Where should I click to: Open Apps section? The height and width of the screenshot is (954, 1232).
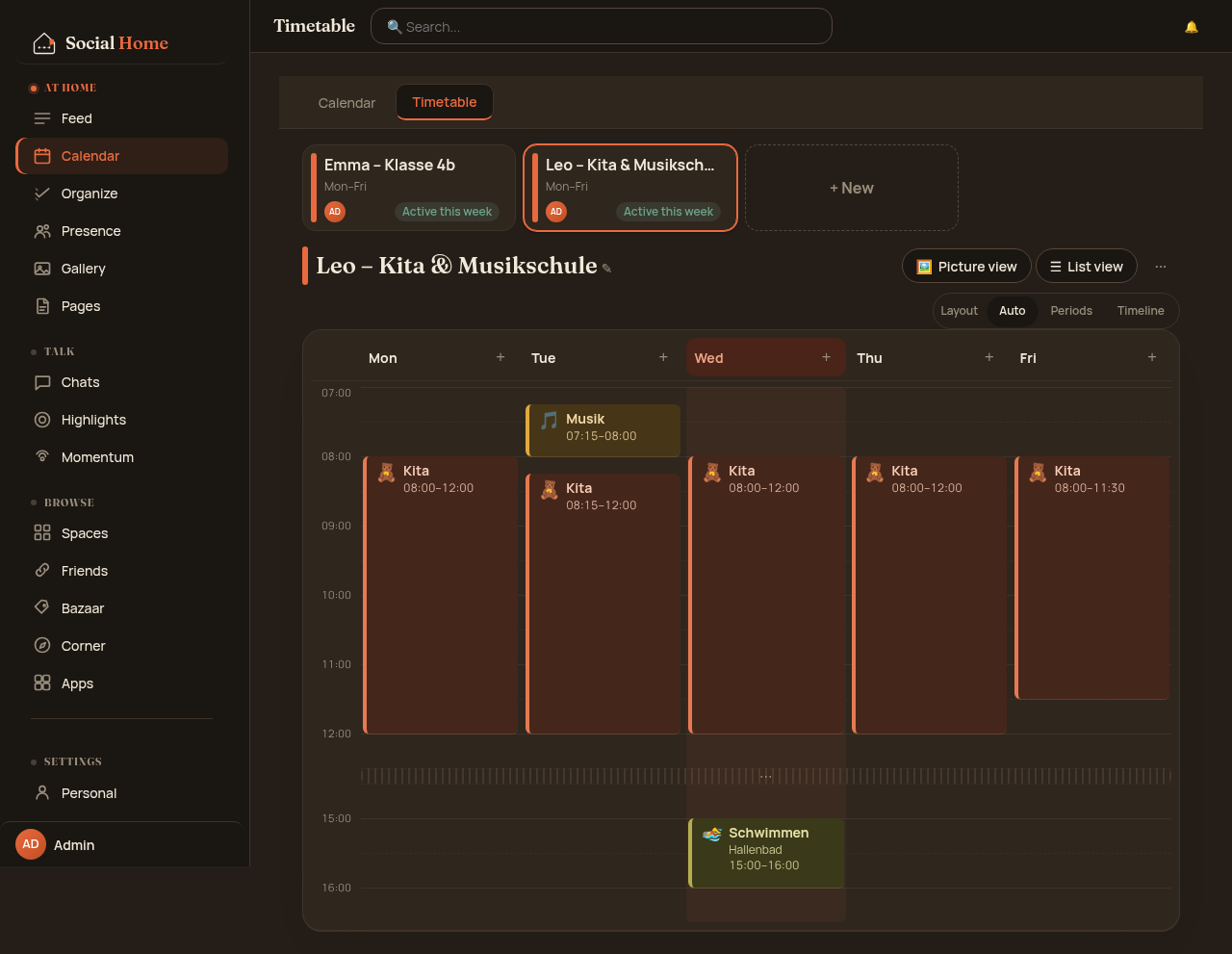click(x=122, y=683)
